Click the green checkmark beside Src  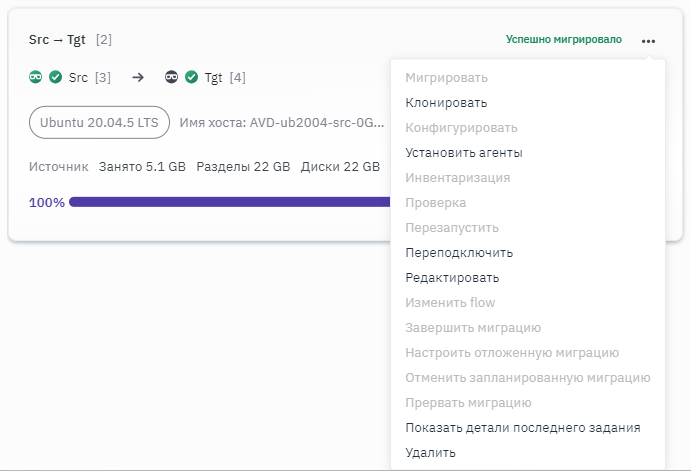(x=56, y=77)
